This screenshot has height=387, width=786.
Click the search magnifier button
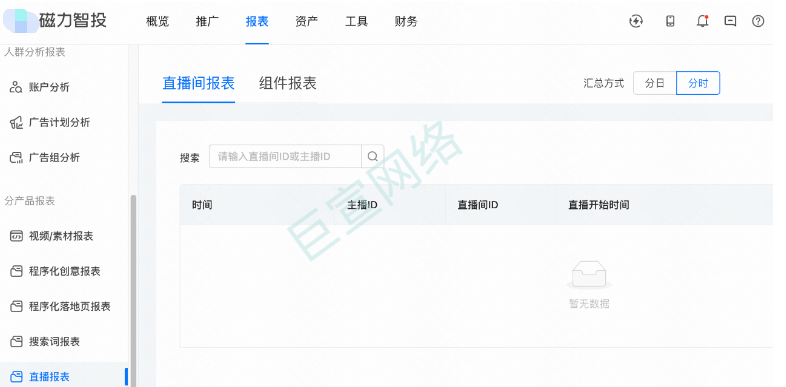[372, 156]
